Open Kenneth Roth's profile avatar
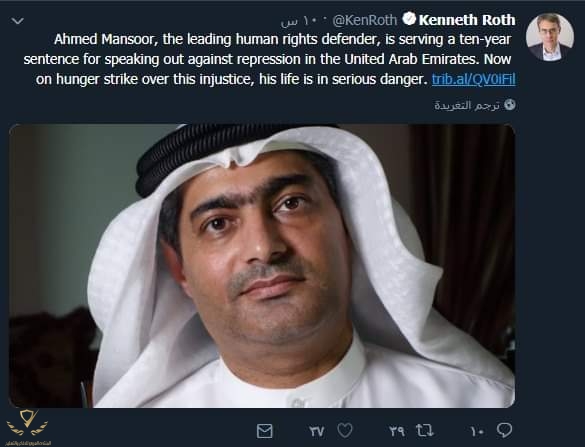Screen dimensions: 585x447 coord(550,37)
